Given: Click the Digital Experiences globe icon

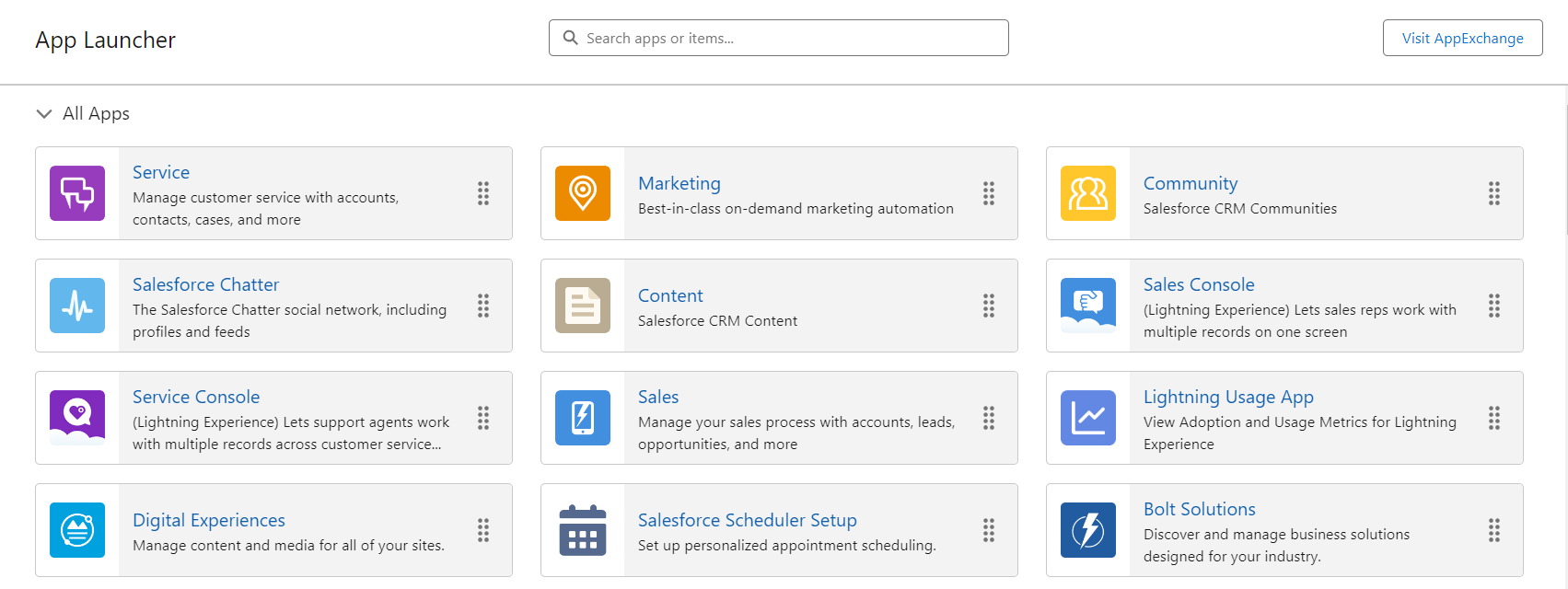Looking at the screenshot, I should tap(77, 530).
